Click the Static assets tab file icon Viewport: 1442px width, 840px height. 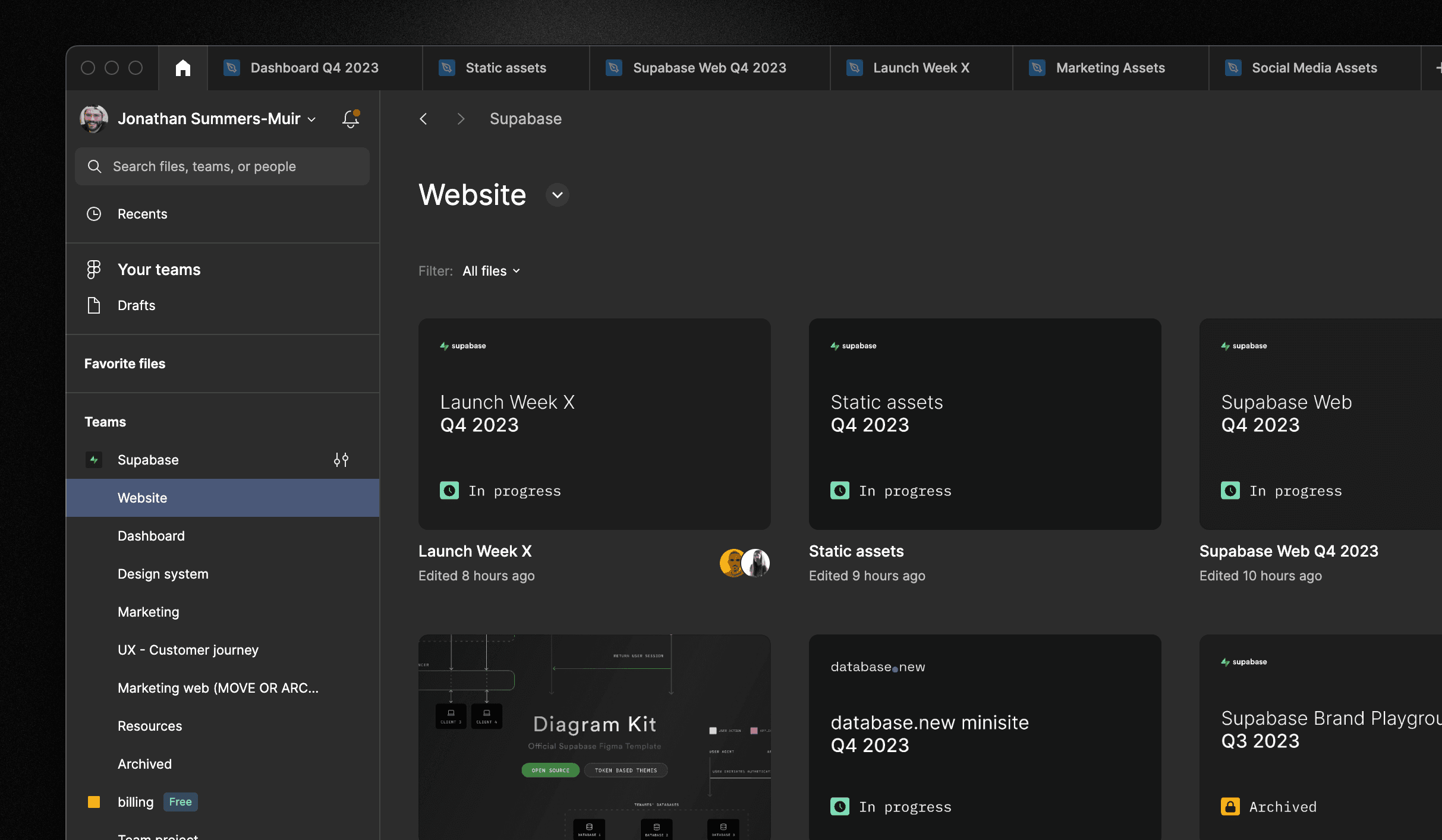pos(447,68)
